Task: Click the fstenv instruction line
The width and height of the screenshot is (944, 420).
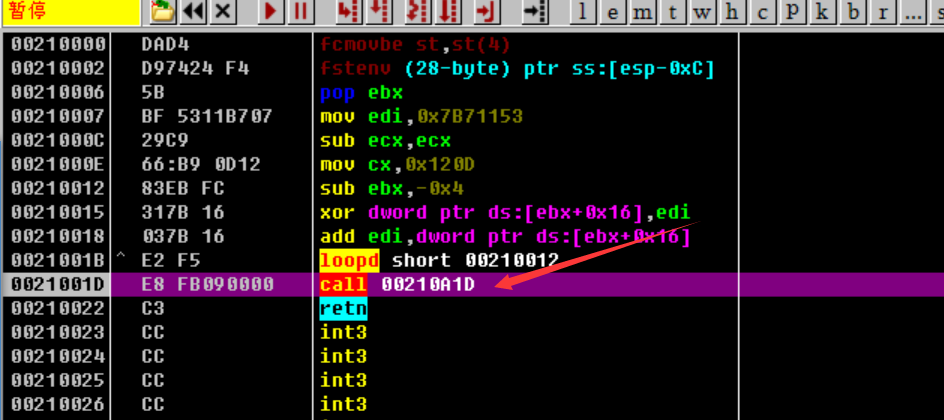Action: coord(517,69)
